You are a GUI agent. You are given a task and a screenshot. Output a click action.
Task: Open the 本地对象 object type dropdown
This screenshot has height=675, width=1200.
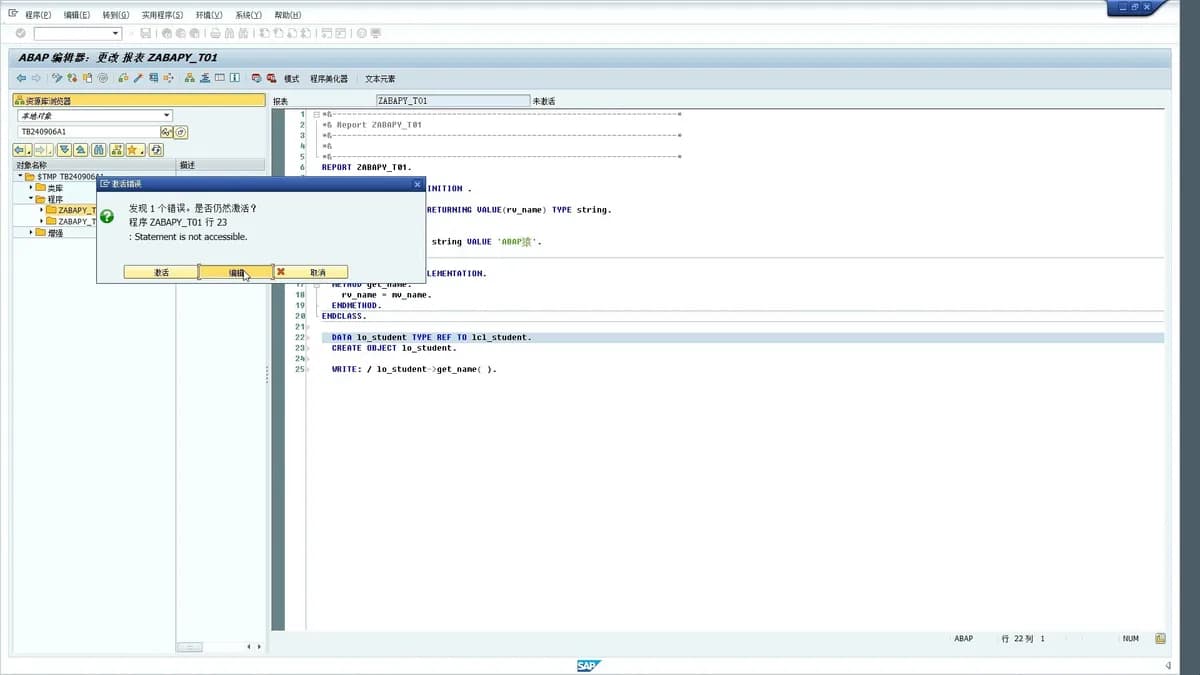(167, 116)
